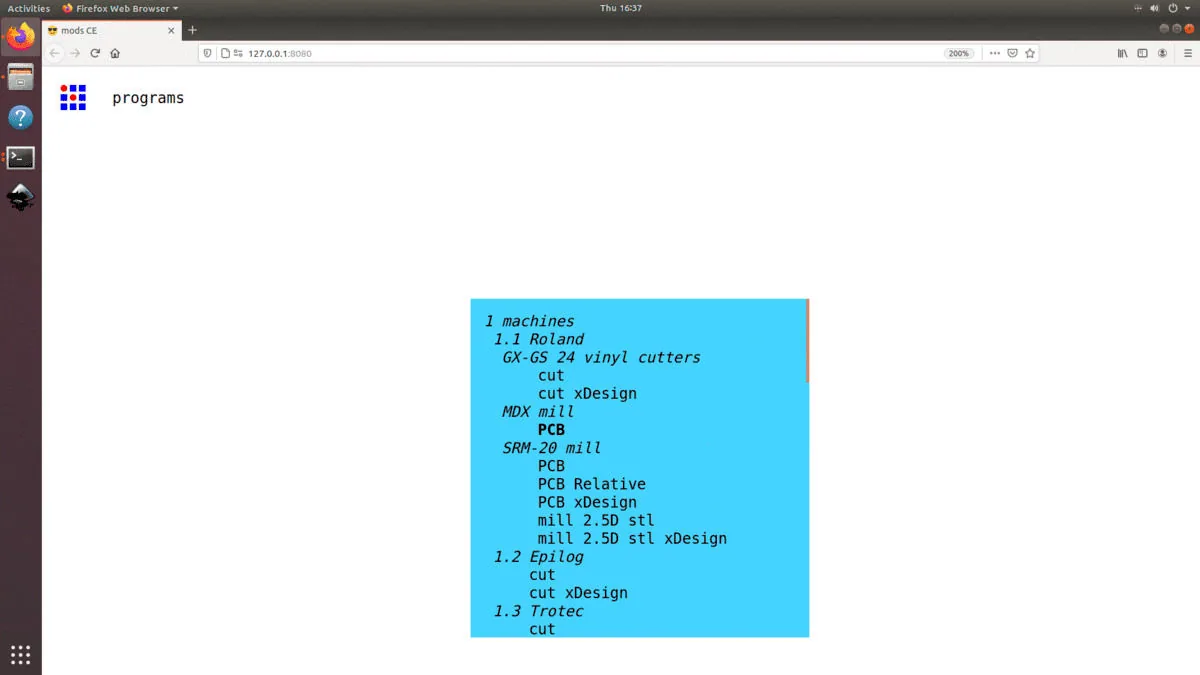The image size is (1200, 675).
Task: Open Firefox Web Browser app menu
Action: tap(120, 8)
